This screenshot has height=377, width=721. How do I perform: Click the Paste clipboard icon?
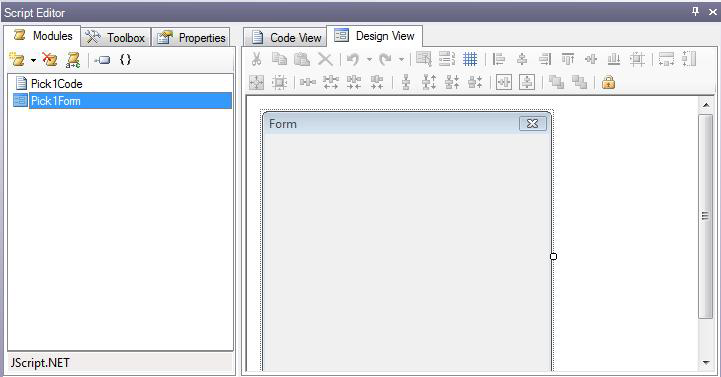pos(302,59)
